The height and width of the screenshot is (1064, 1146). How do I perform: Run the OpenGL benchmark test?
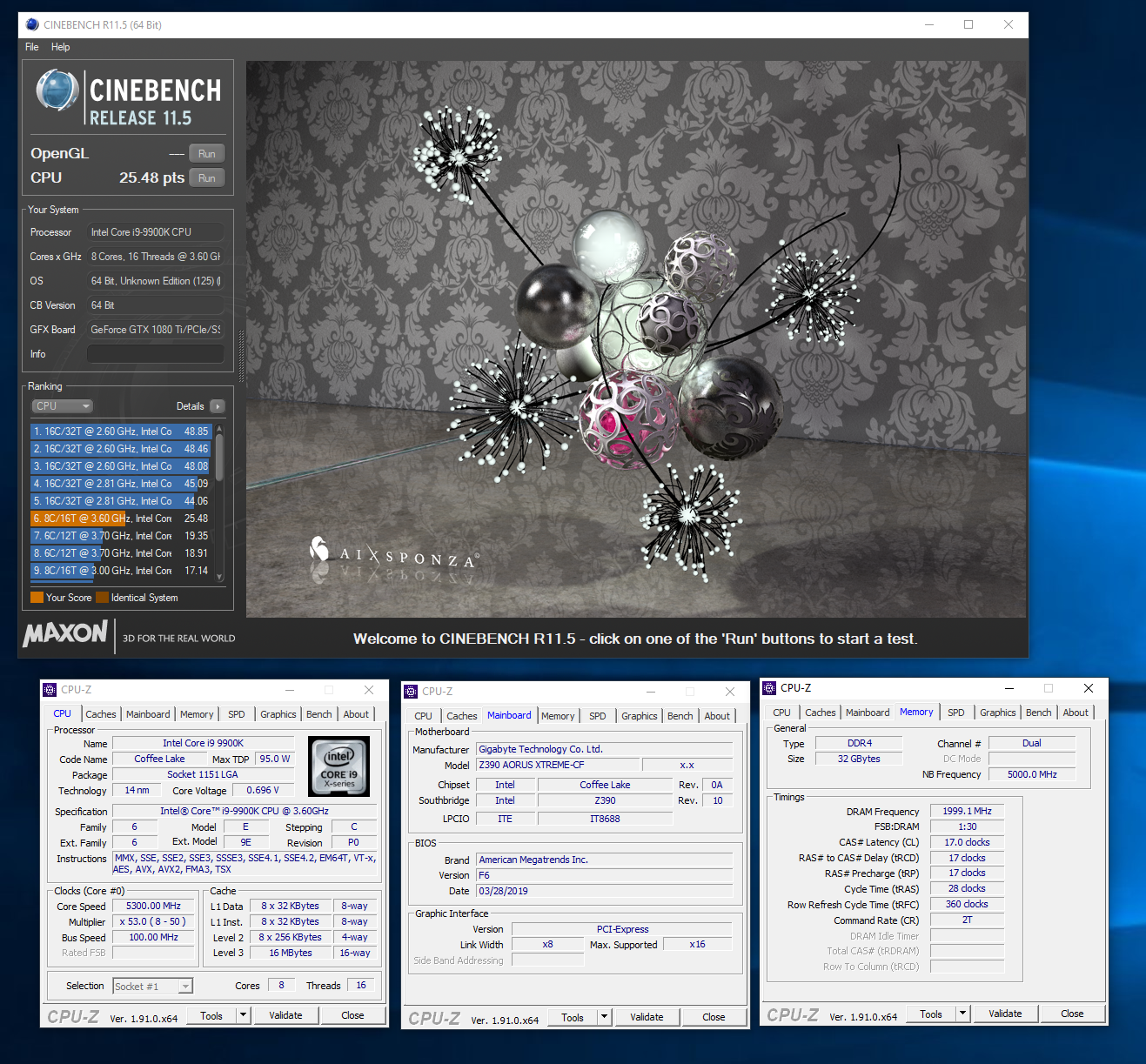click(x=207, y=154)
